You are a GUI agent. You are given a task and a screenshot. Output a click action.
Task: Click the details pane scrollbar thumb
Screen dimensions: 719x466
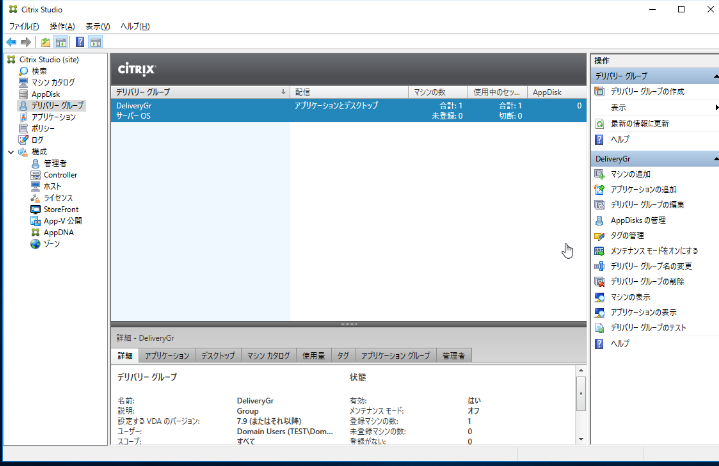click(x=581, y=394)
